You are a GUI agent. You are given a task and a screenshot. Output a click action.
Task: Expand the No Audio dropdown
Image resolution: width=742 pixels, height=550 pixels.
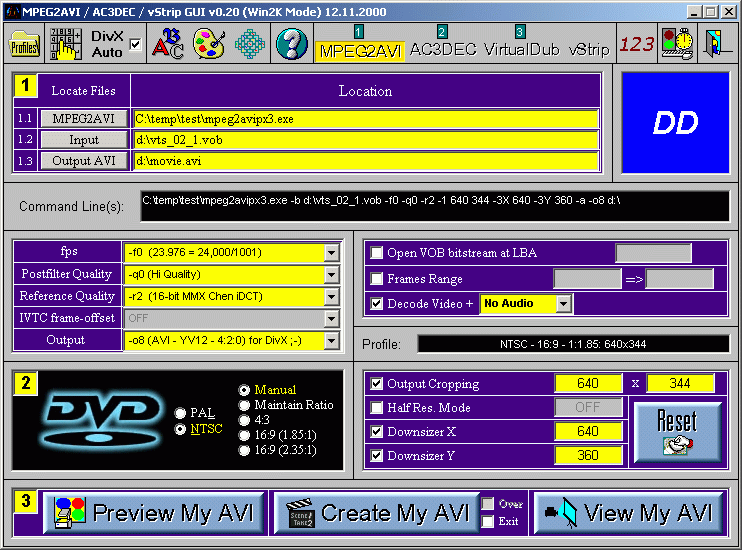[x=563, y=303]
